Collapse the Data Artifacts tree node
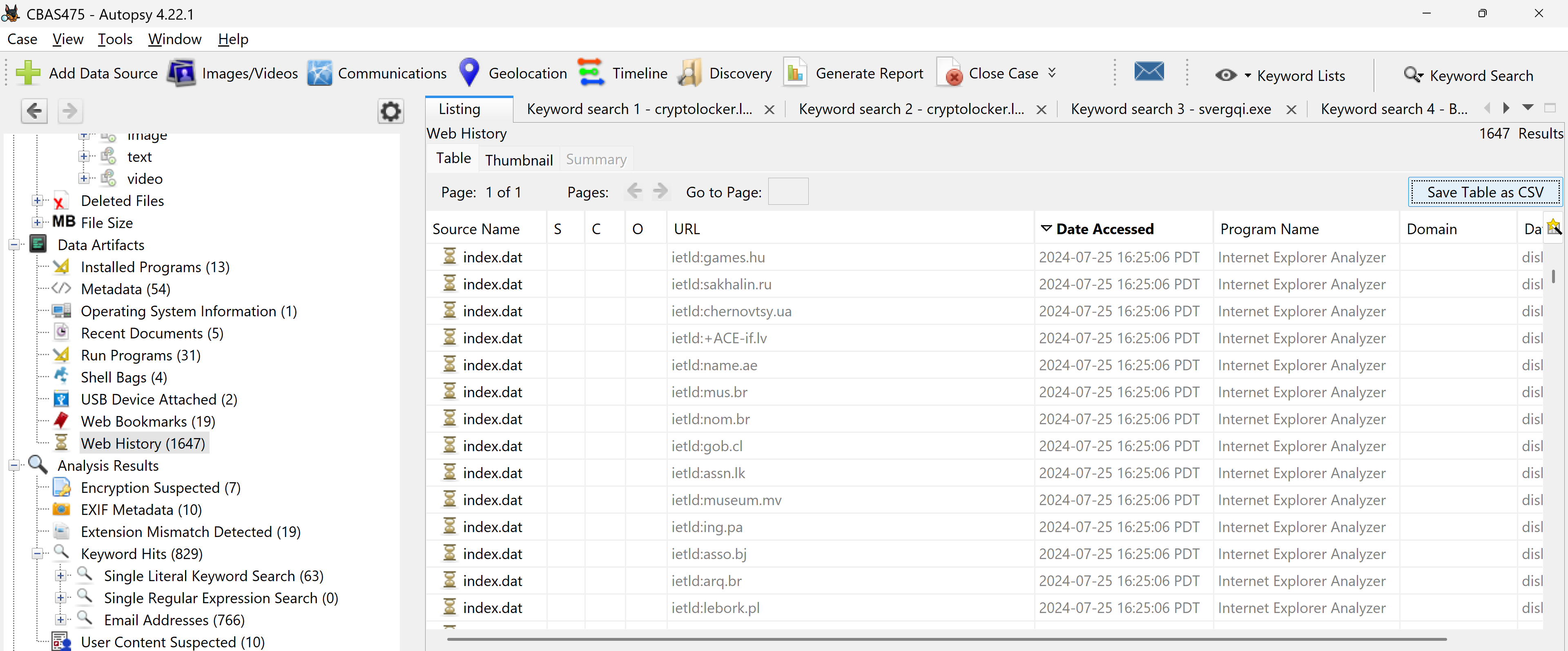 [14, 245]
